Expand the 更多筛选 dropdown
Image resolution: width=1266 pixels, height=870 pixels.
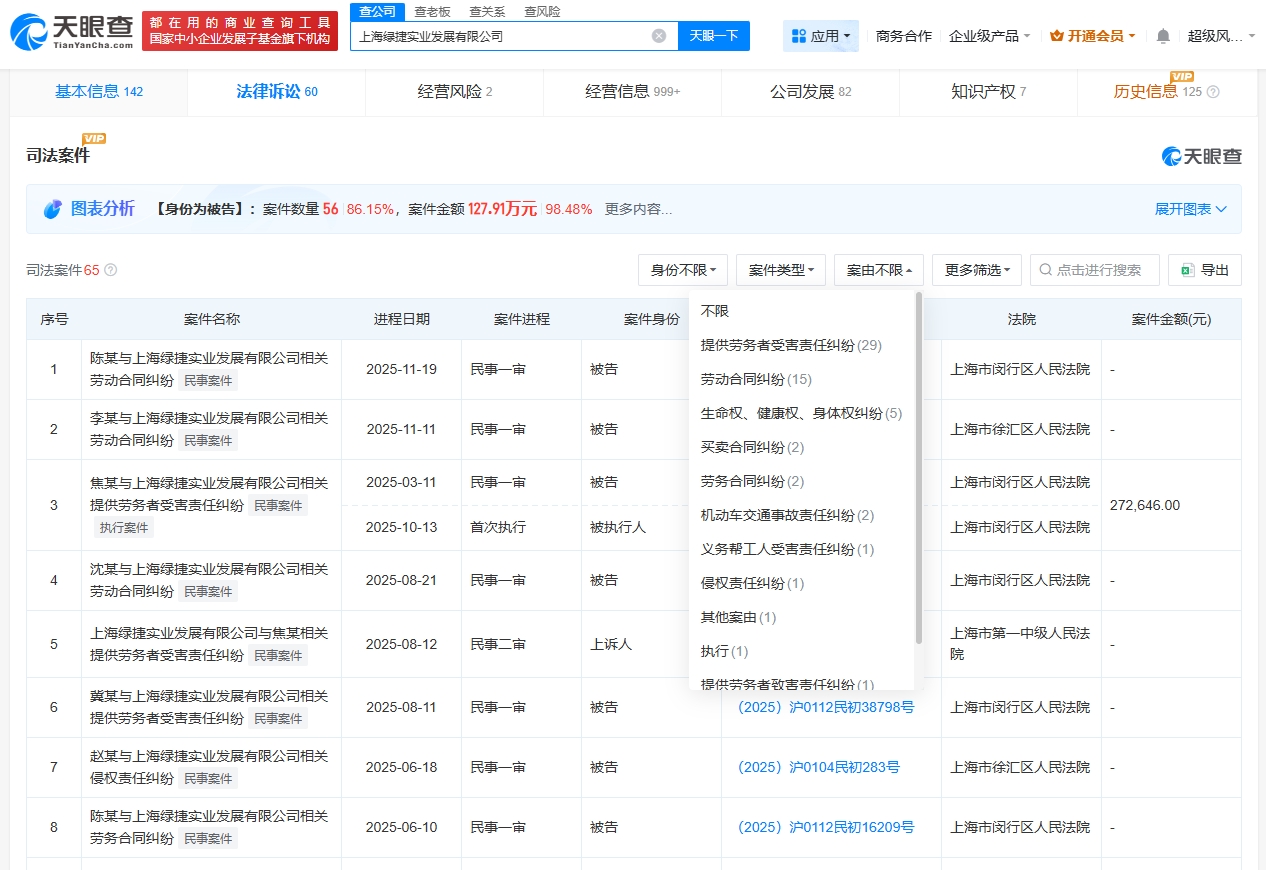[976, 270]
